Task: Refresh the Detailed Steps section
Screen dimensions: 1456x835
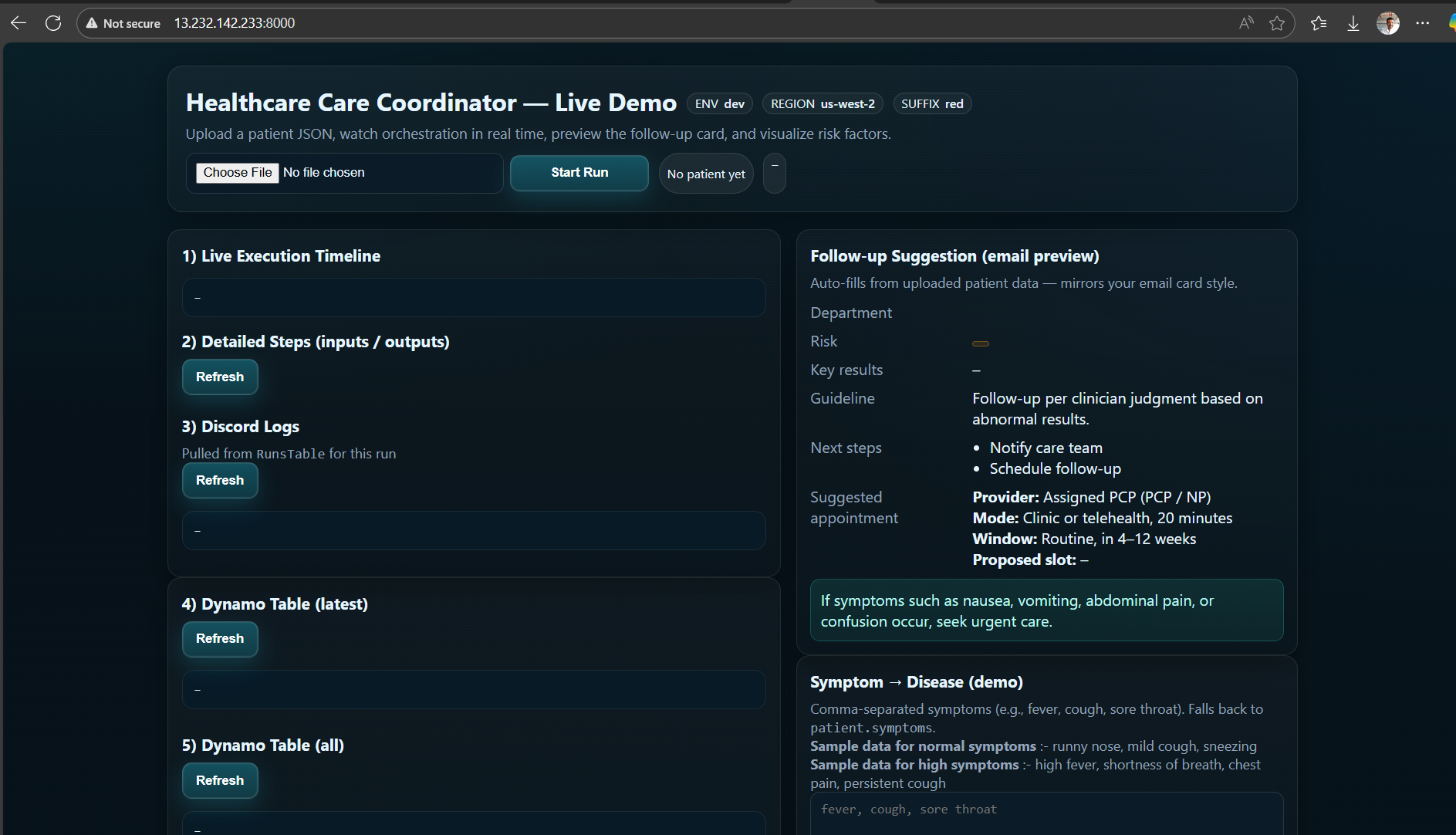Action: pos(220,377)
